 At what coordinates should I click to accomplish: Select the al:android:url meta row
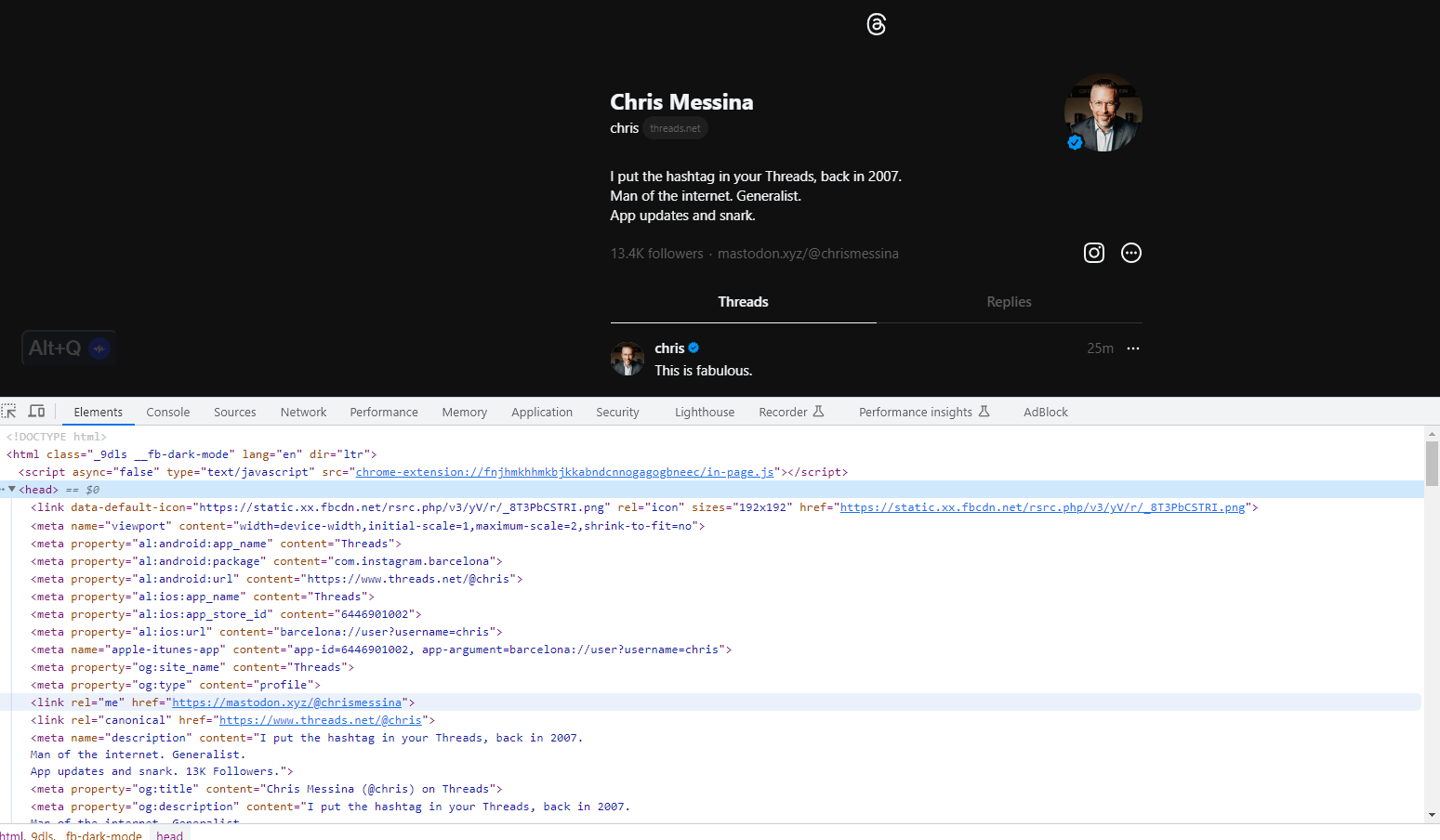(x=711, y=579)
